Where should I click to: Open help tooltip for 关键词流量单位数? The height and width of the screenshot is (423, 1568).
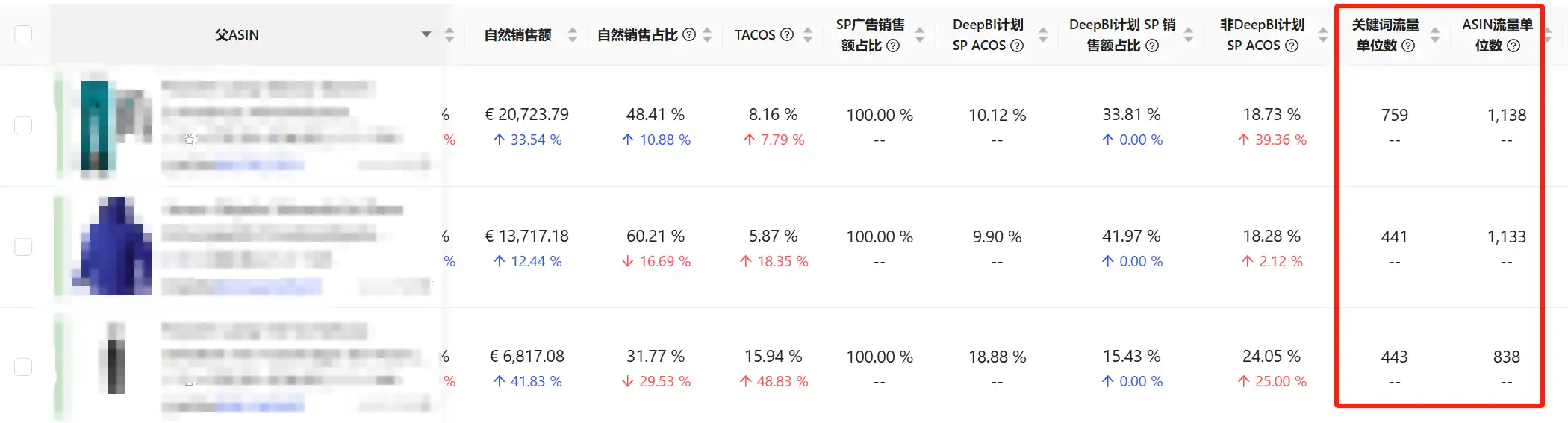click(1408, 46)
